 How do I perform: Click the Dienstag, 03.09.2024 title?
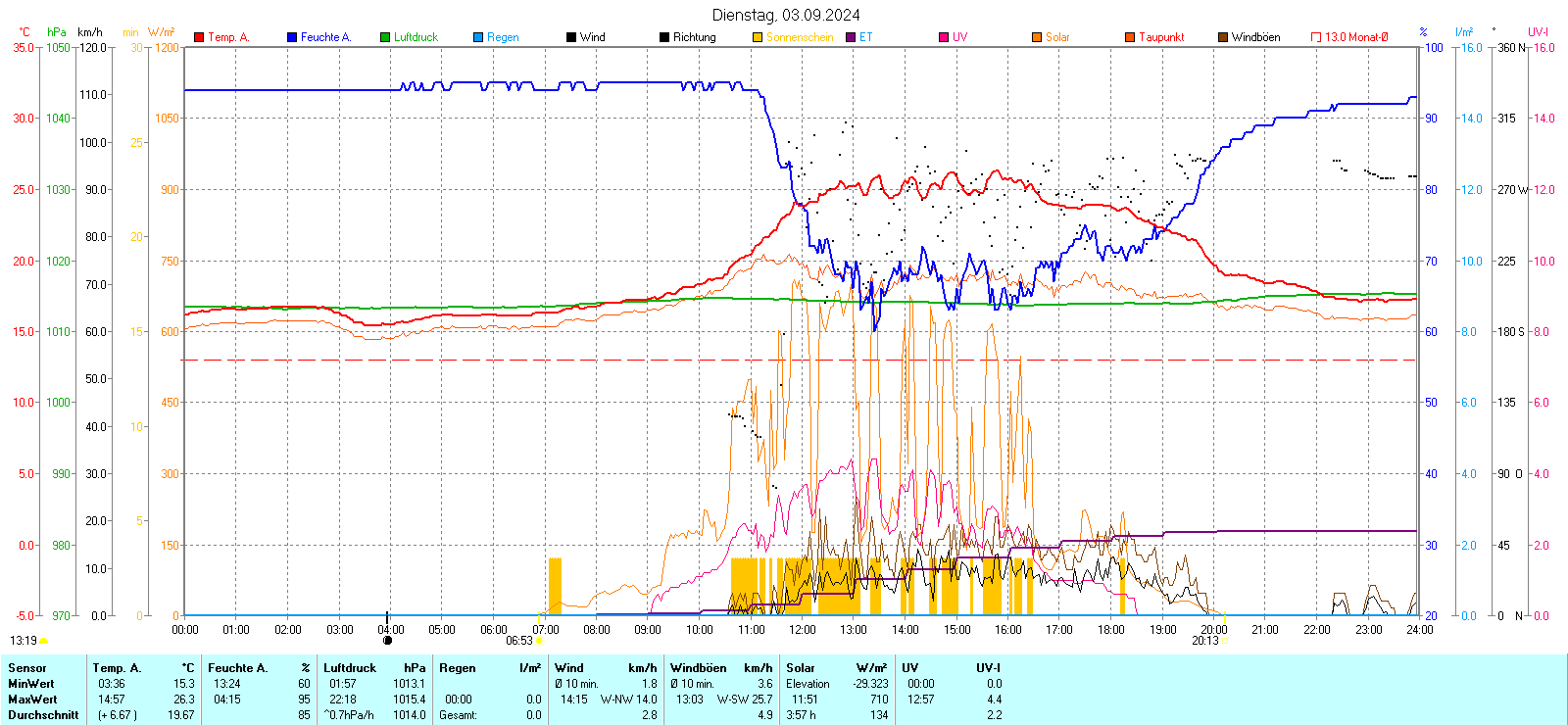pyautogui.click(x=786, y=15)
